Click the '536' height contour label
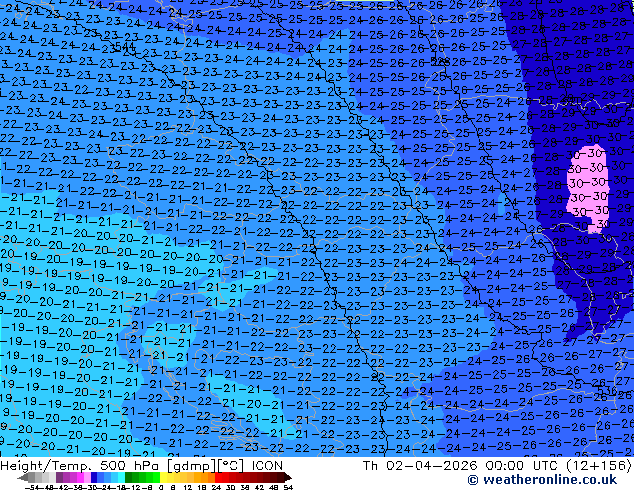This screenshot has width=634, height=490. coord(608,391)
